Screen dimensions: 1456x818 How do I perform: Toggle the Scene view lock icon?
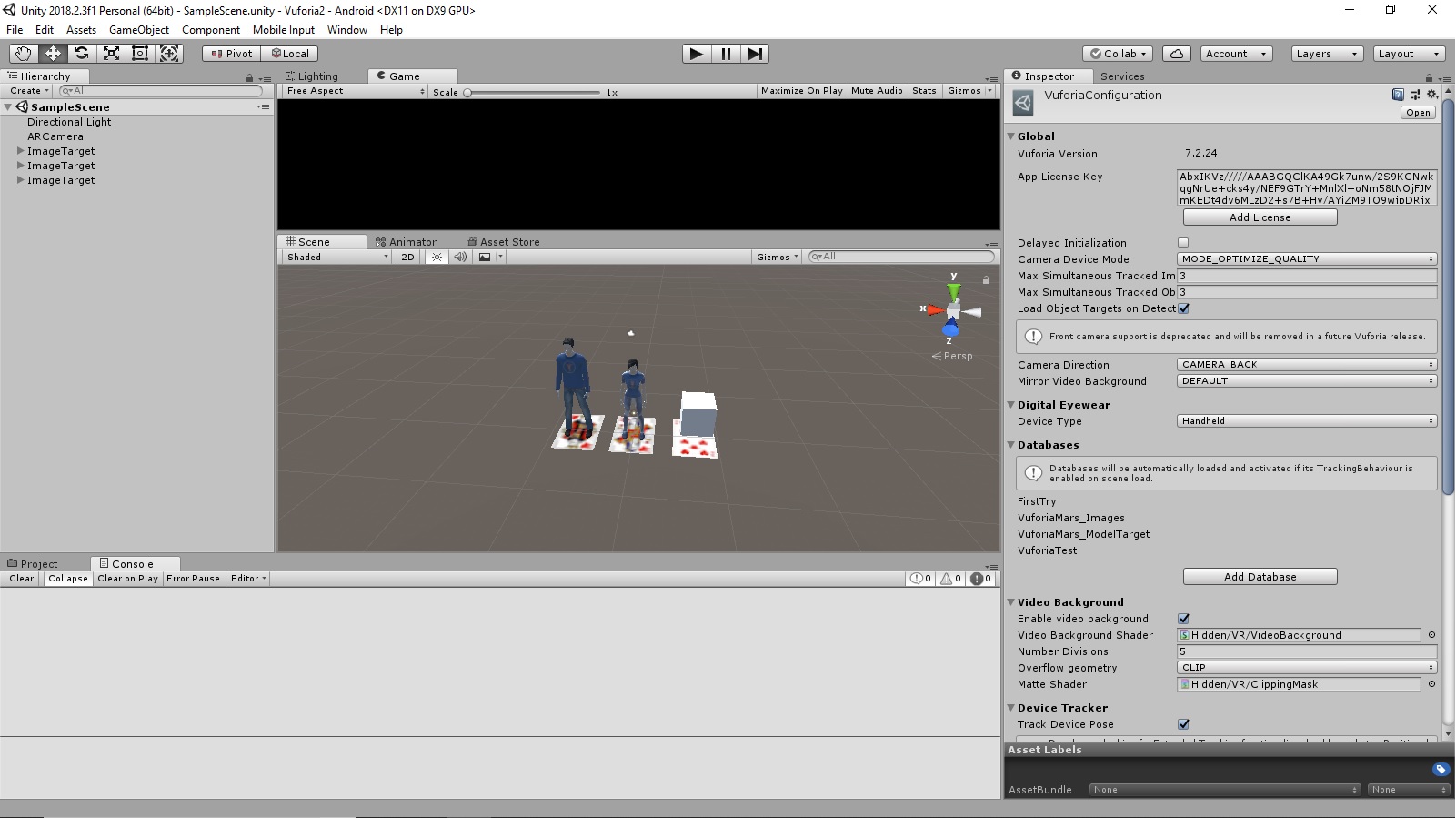pyautogui.click(x=986, y=280)
